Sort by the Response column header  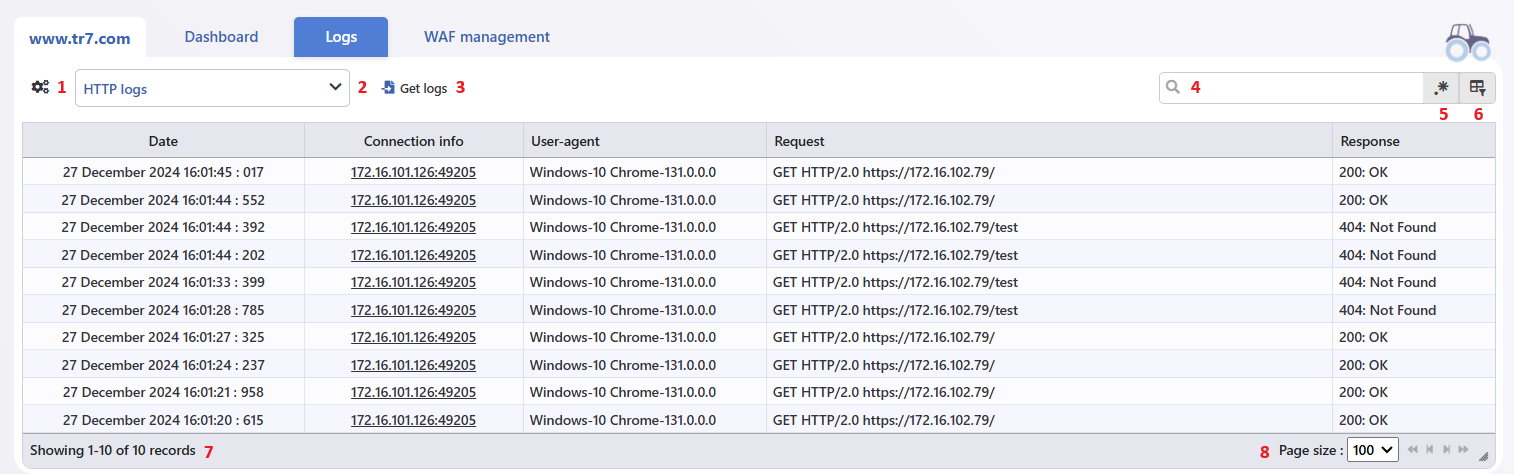click(1414, 141)
